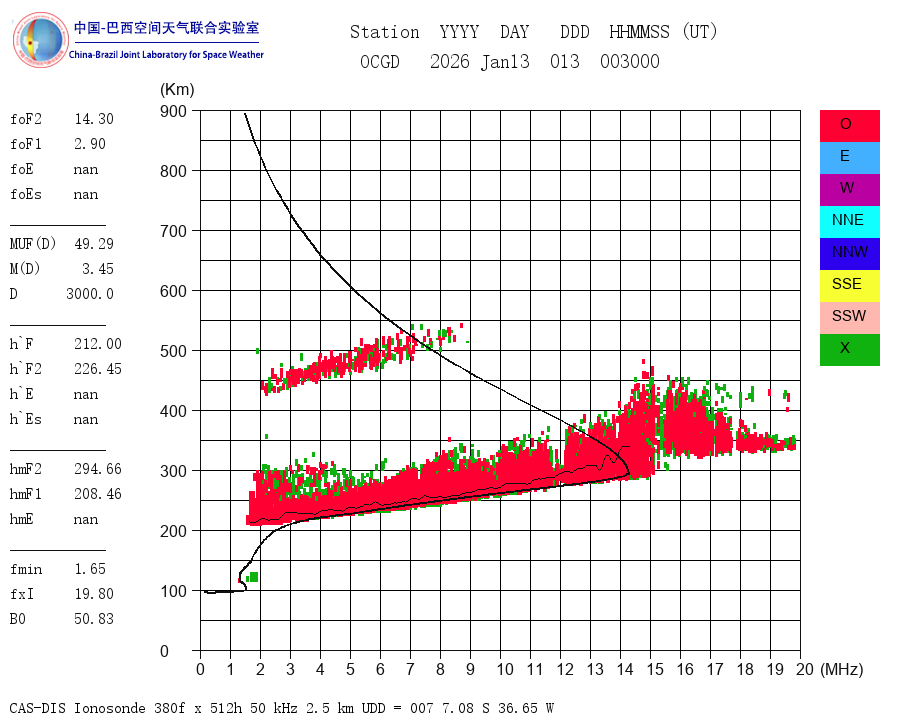
Task: Click the cyan NNE legend swatch
Action: [849, 222]
